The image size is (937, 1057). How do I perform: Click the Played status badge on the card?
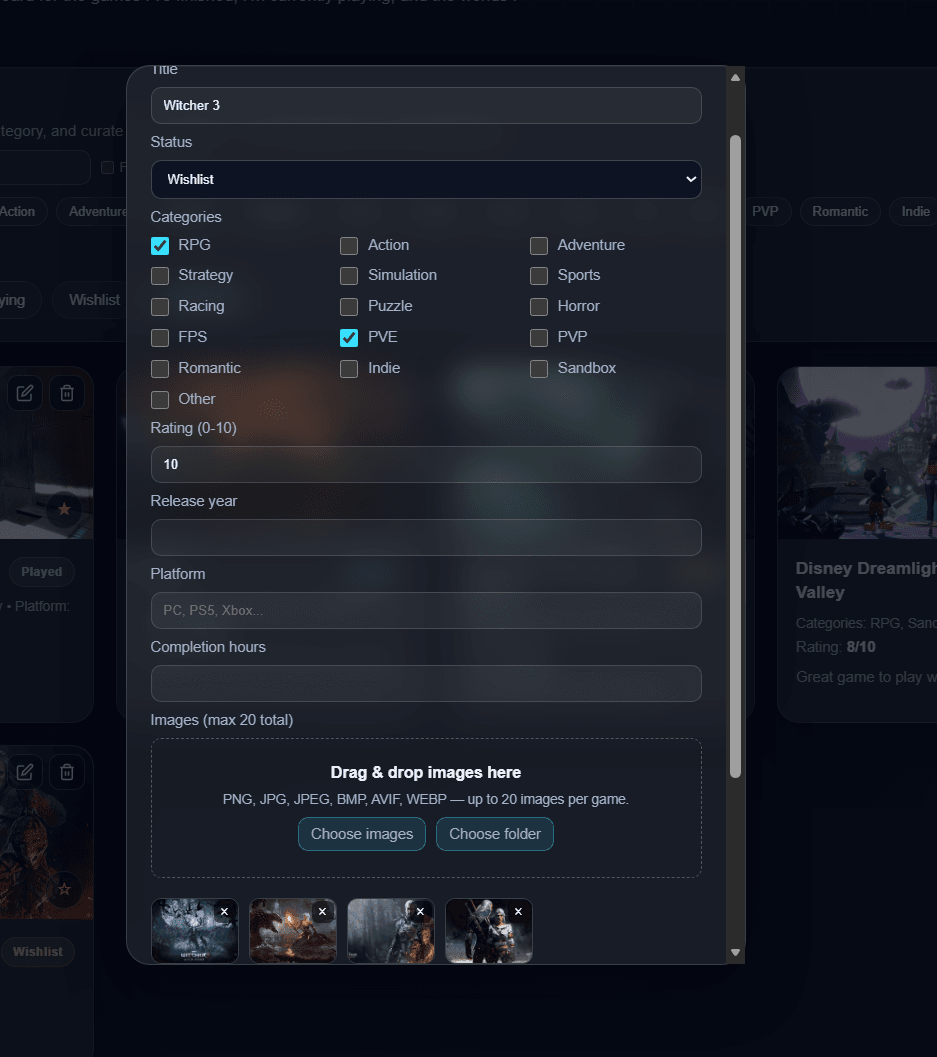pyautogui.click(x=42, y=572)
